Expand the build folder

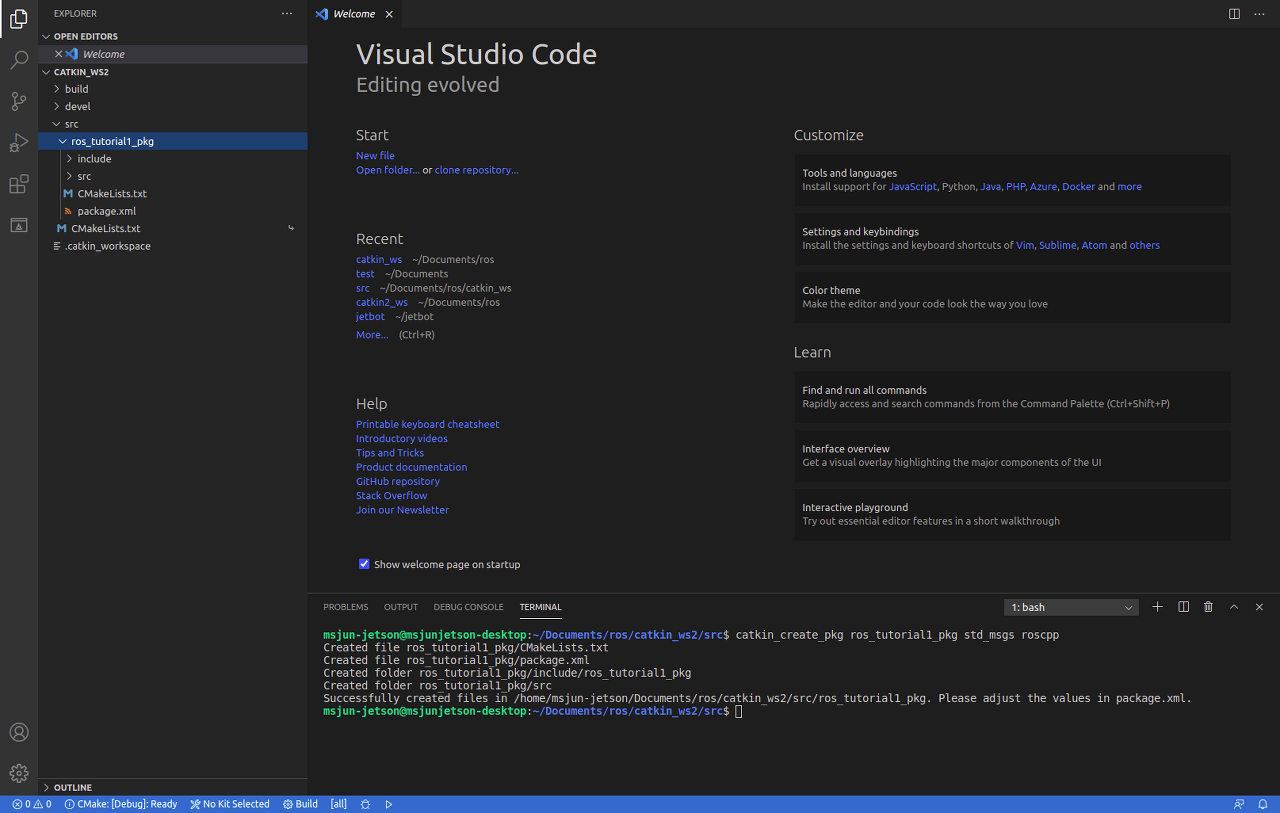[172, 89]
